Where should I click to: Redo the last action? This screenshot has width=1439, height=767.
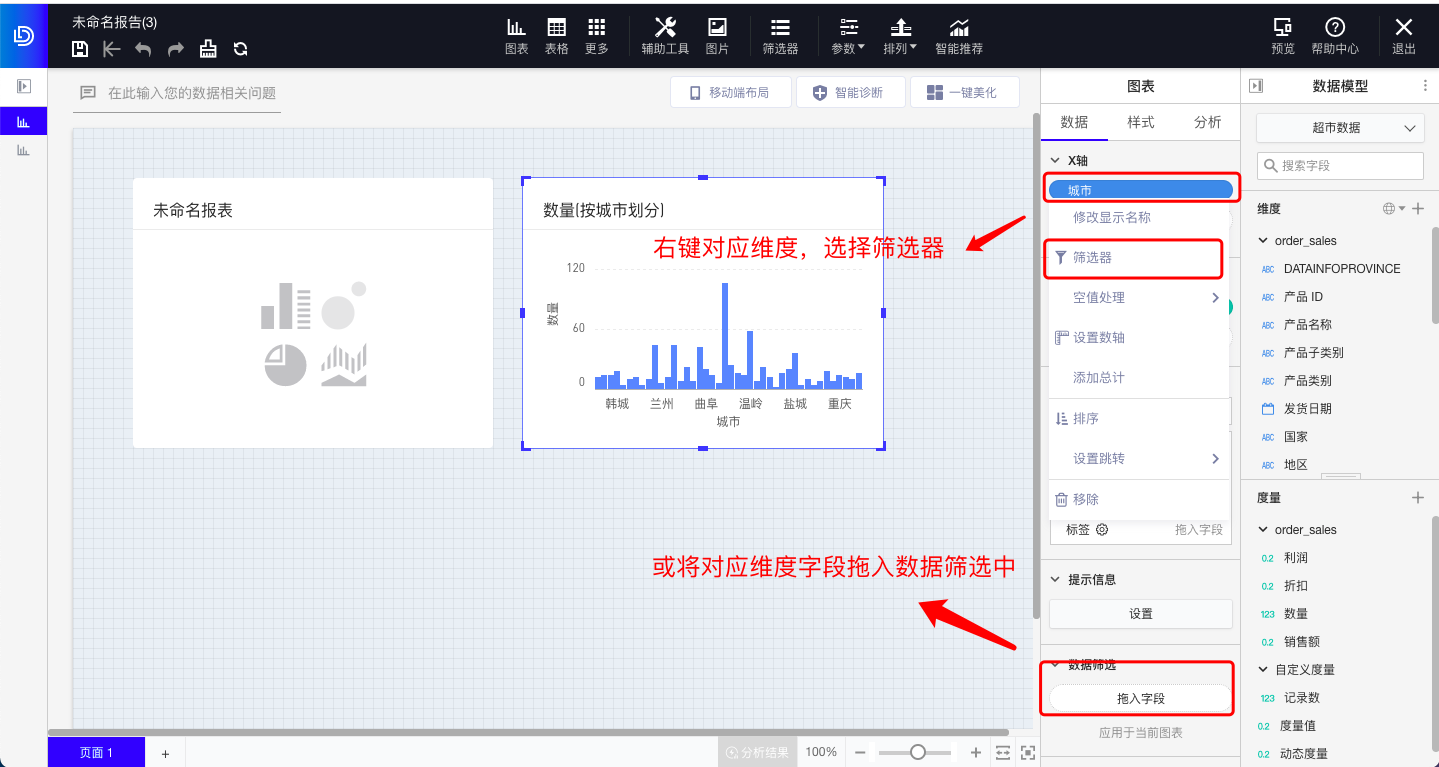[176, 48]
